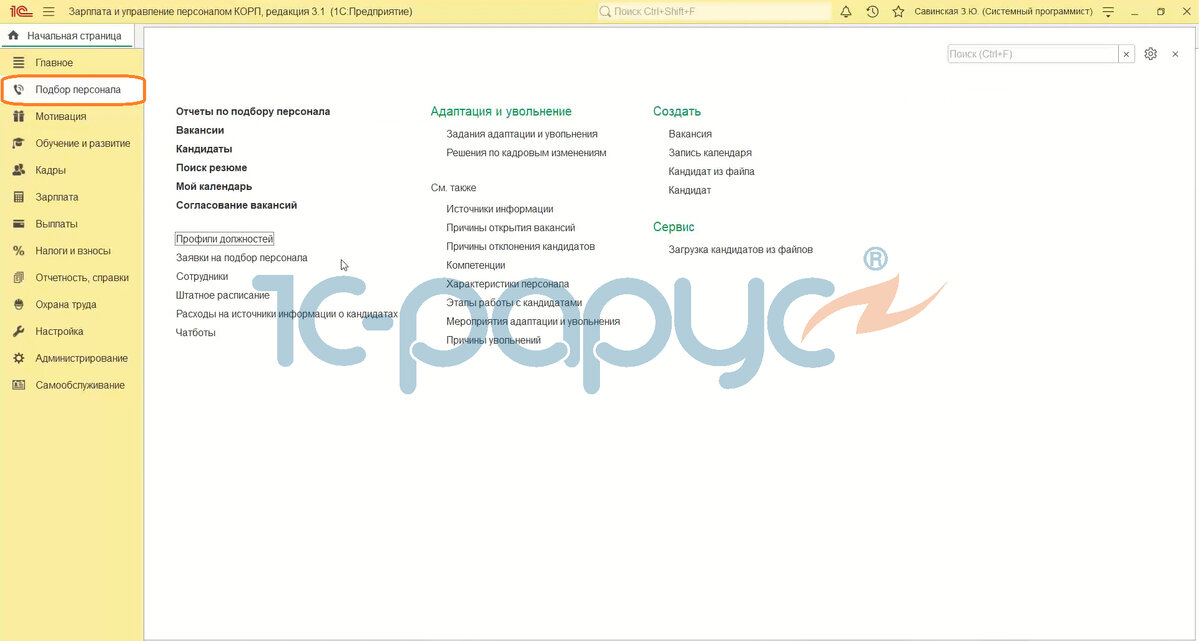Open Мероприятия адаптации и увольнения

click(533, 321)
